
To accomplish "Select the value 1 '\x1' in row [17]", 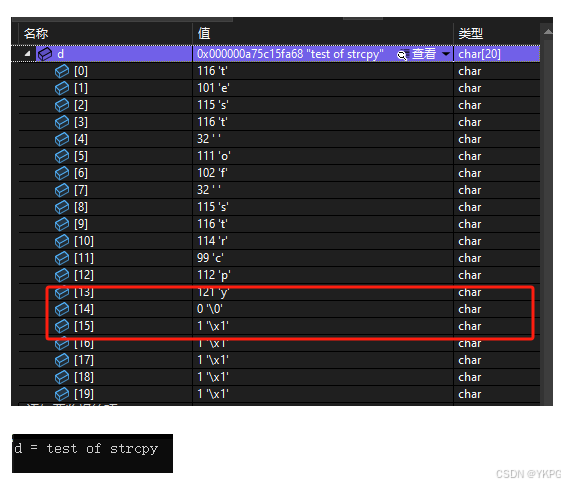I will [213, 360].
